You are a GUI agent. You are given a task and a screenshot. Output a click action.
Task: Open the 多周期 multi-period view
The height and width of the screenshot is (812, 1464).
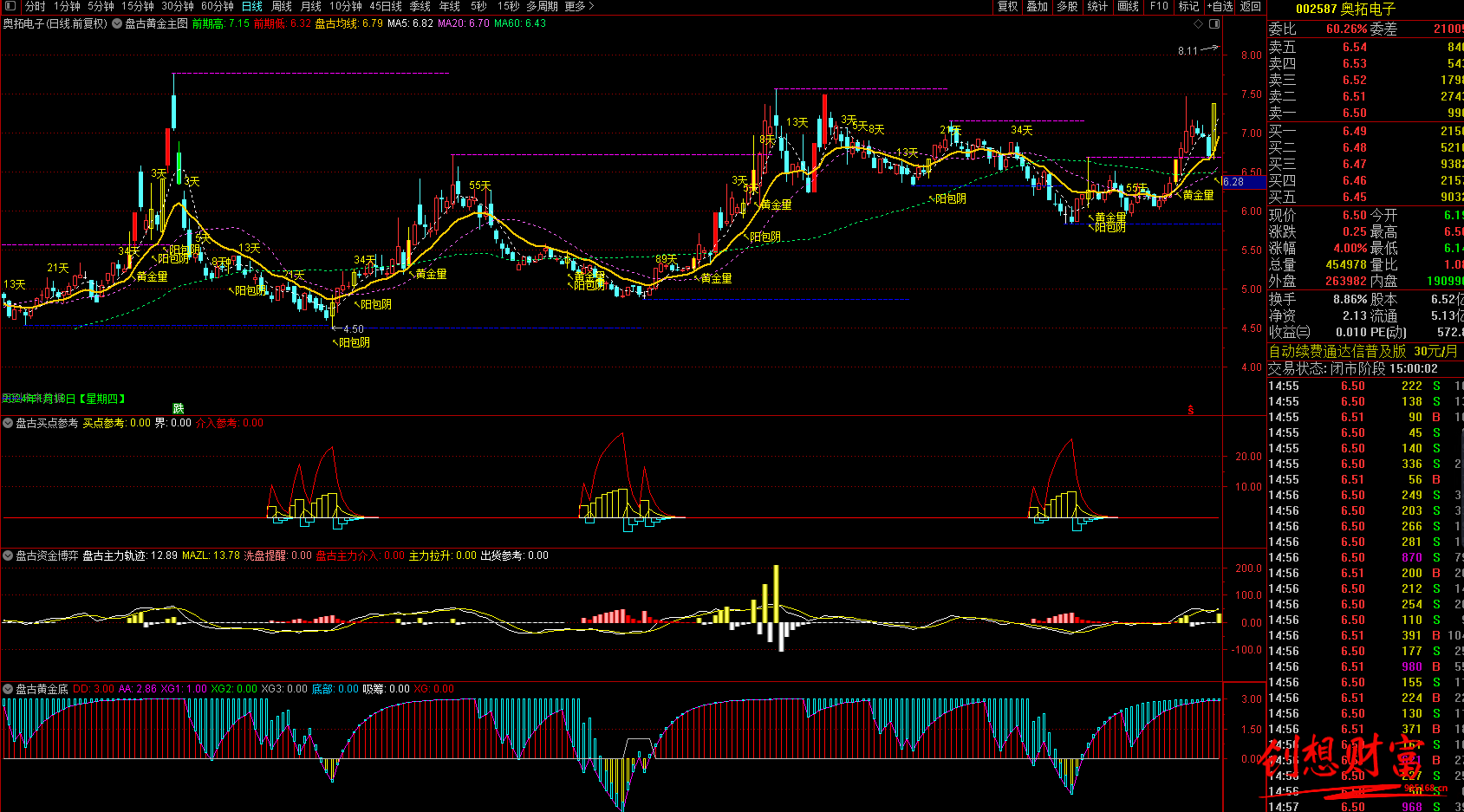(x=543, y=6)
